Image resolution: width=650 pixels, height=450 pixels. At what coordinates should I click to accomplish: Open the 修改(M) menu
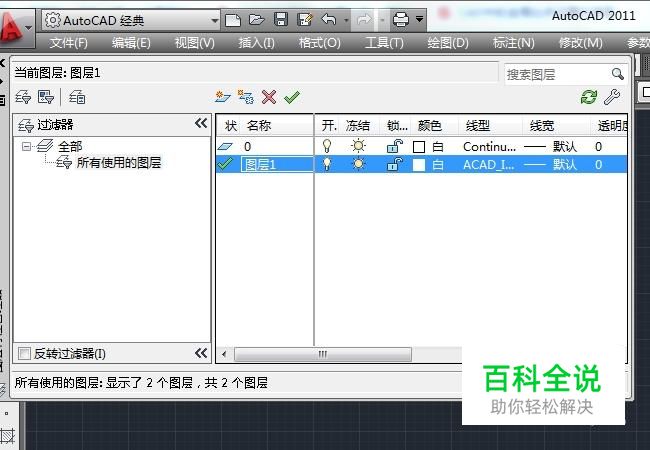(x=580, y=42)
